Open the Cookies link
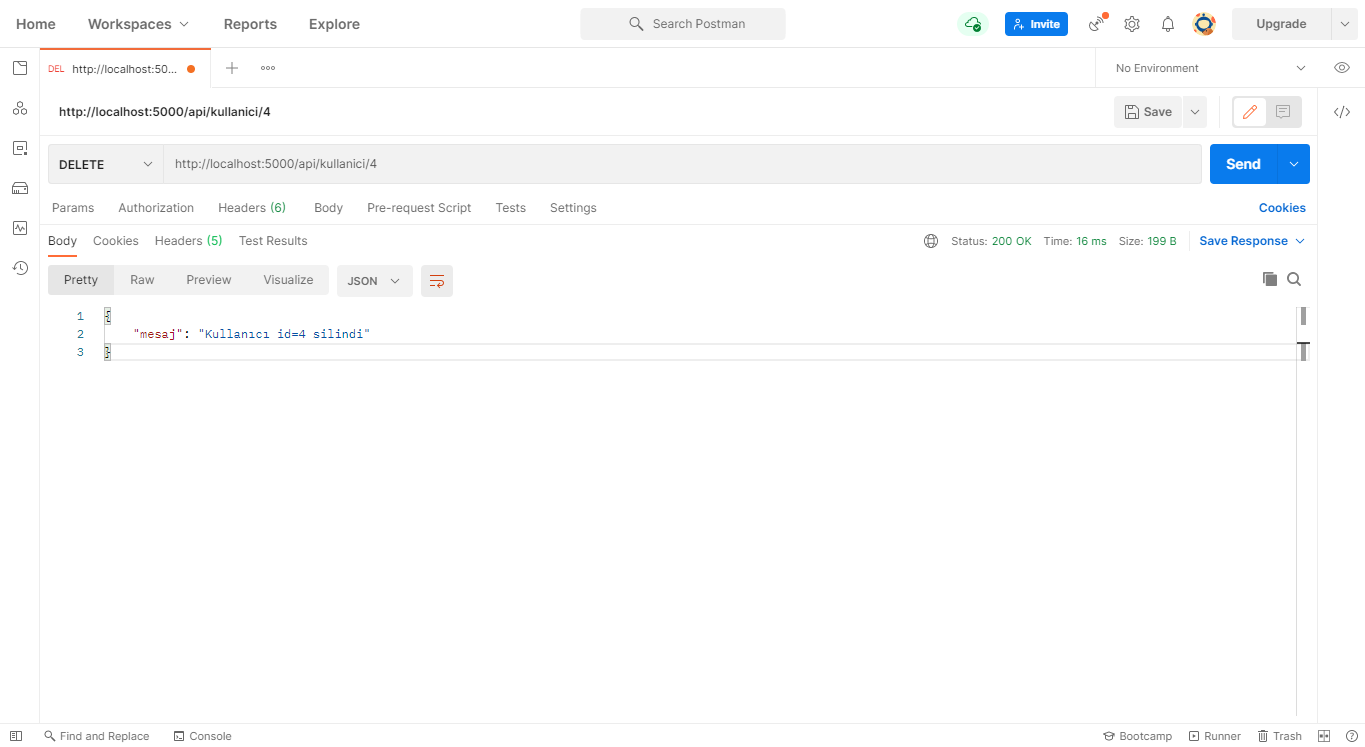The image size is (1365, 747). pos(1282,208)
